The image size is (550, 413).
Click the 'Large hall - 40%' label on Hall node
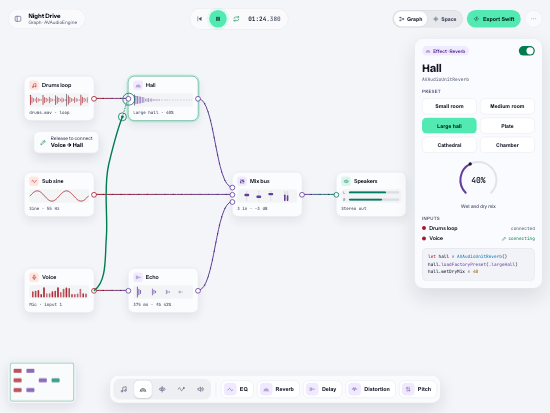click(153, 113)
